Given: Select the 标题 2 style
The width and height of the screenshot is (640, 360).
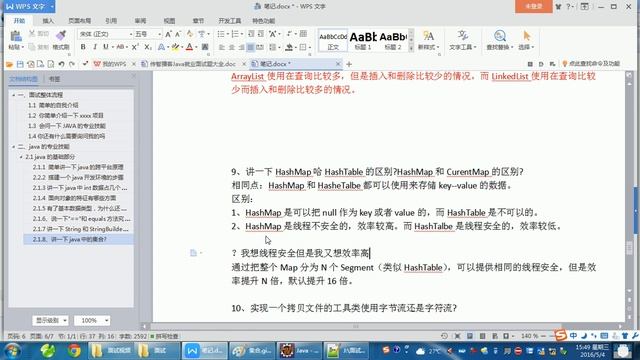Looking at the screenshot, I should click(393, 40).
